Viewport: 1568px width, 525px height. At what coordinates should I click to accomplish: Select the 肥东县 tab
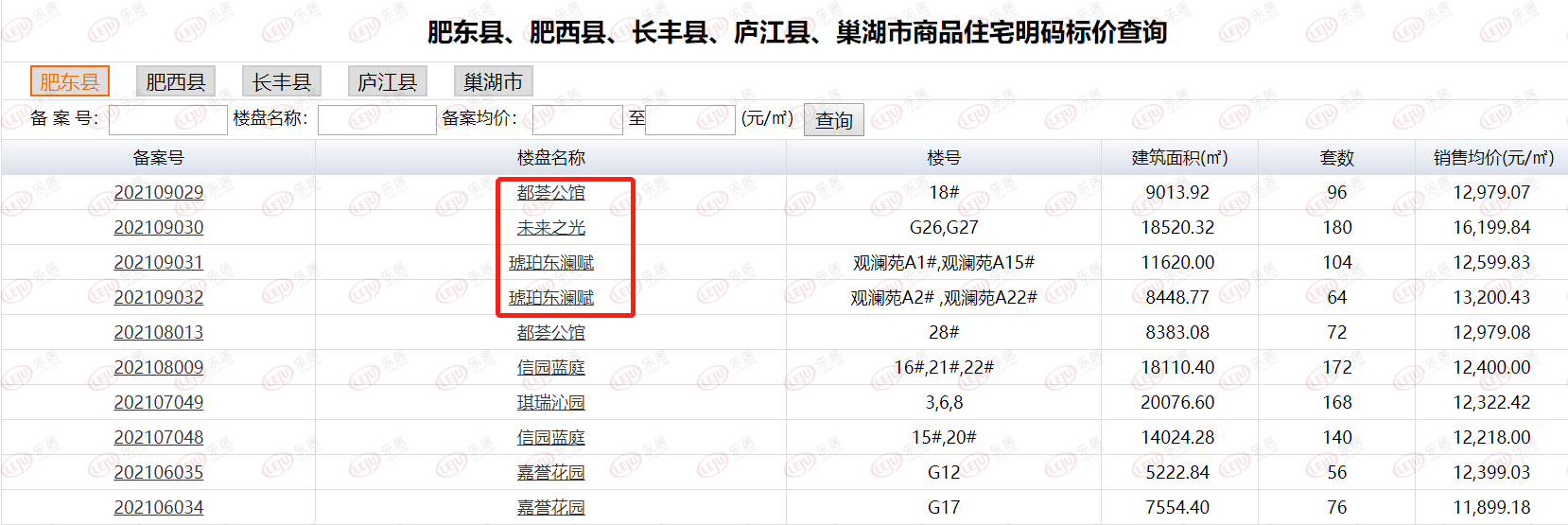click(x=70, y=81)
